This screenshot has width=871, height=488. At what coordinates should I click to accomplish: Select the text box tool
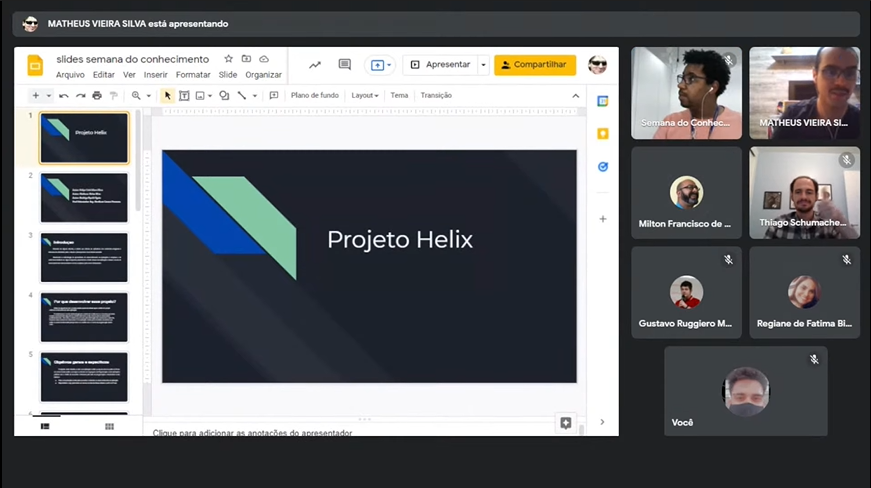184,96
